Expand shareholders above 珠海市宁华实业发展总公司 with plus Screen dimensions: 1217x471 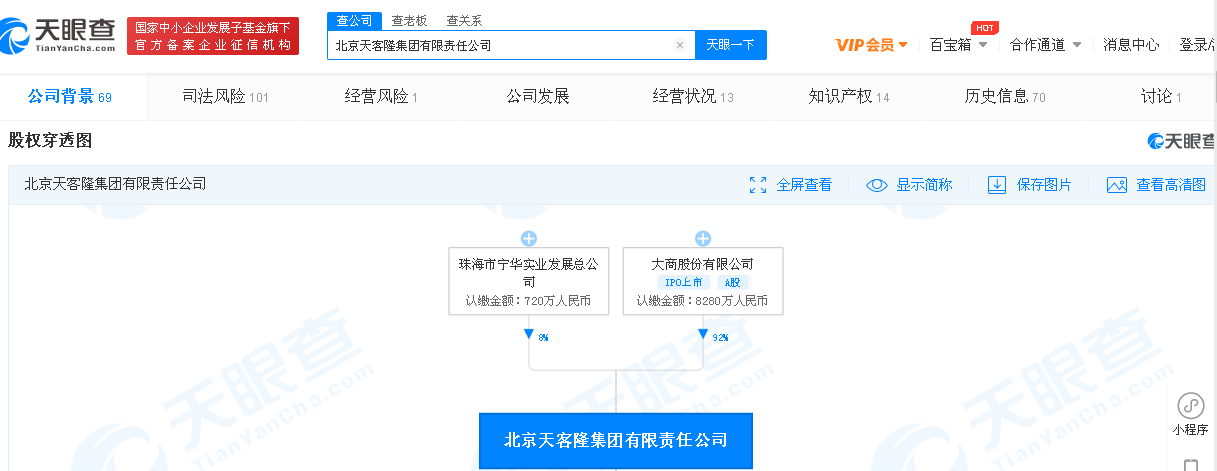529,238
